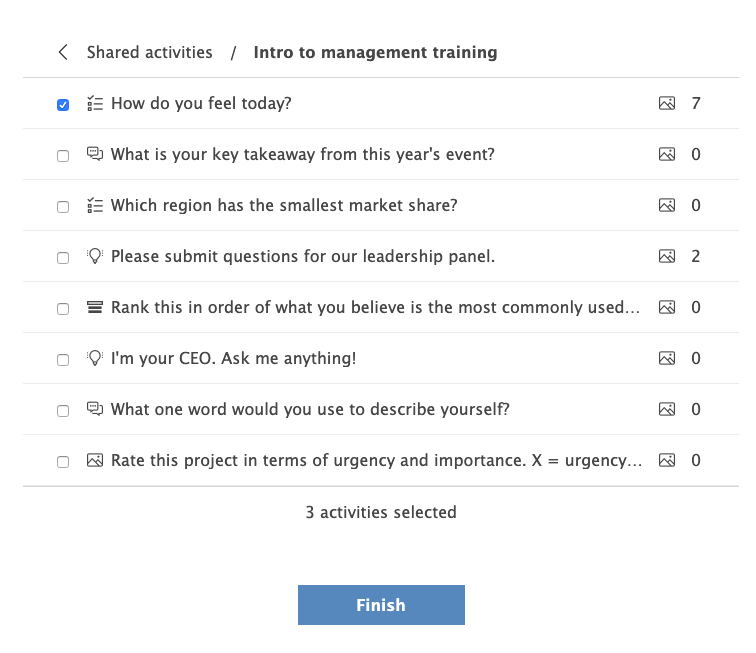
Task: Click word cloud icon beside 'key takeaway' activity
Action: [95, 154]
